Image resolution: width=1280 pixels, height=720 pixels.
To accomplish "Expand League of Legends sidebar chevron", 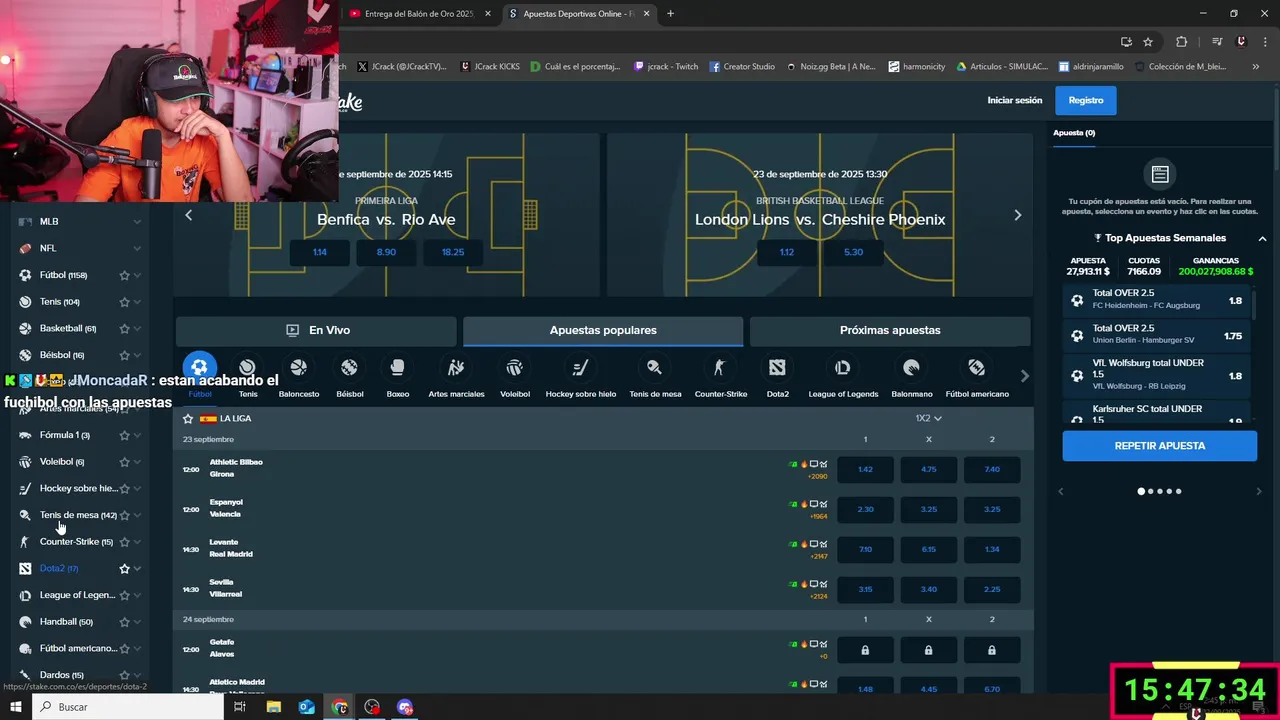I will pos(137,595).
